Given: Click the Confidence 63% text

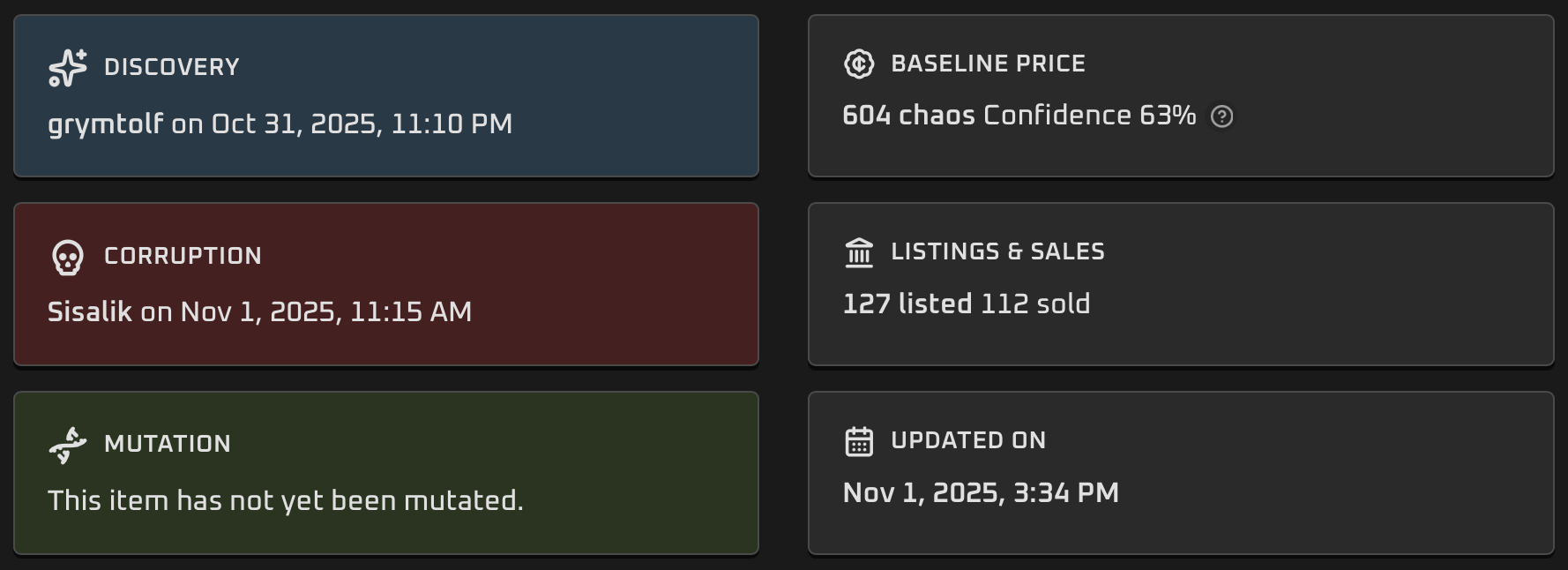Looking at the screenshot, I should 1089,116.
